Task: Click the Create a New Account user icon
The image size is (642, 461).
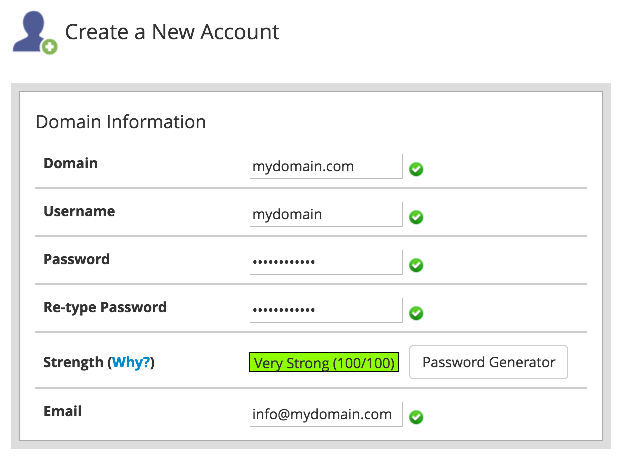Action: pos(34,32)
